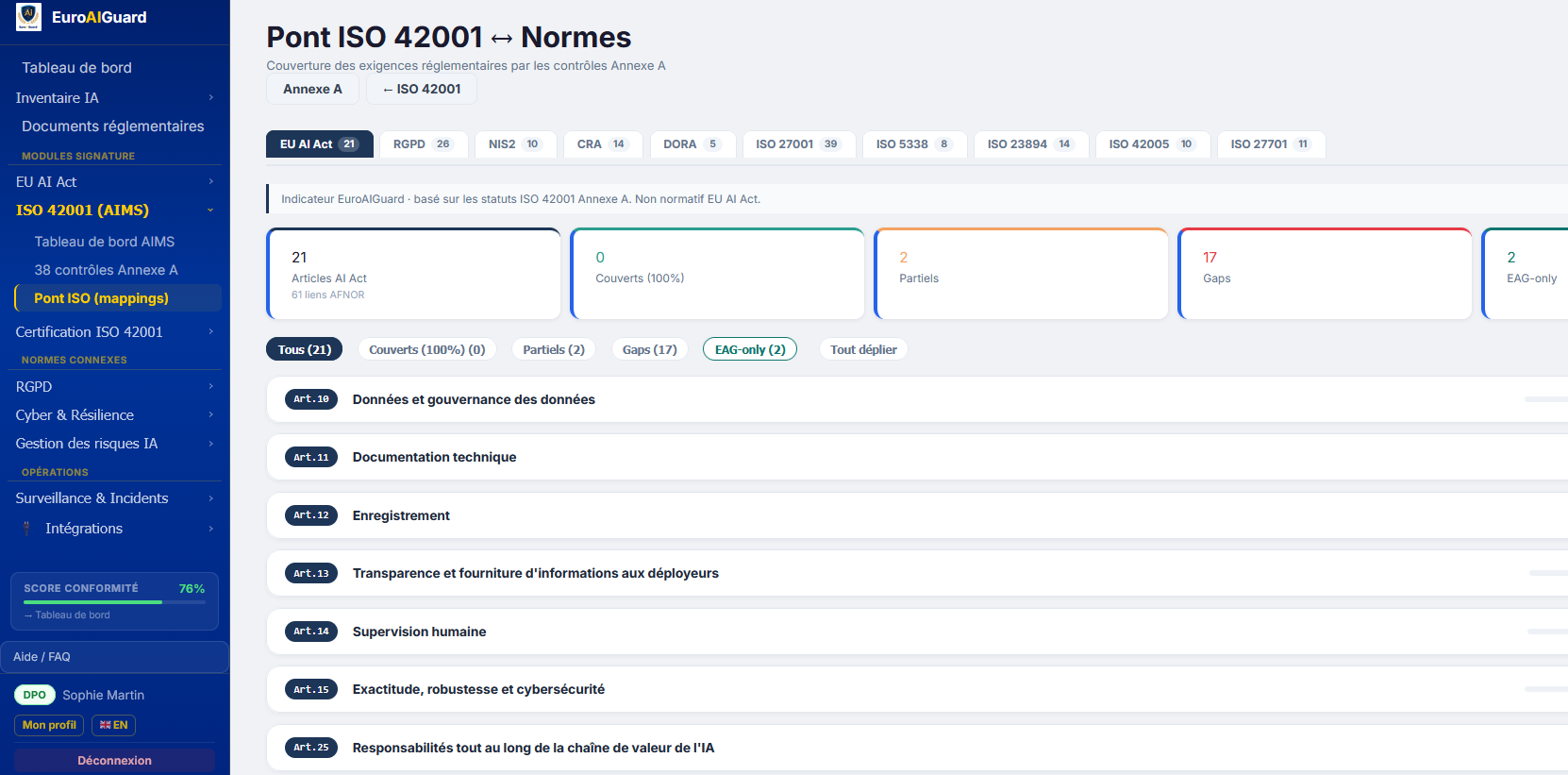The width and height of the screenshot is (1568, 775).
Task: Expand Art.12 Enregistrement row
Action: pyautogui.click(x=917, y=515)
